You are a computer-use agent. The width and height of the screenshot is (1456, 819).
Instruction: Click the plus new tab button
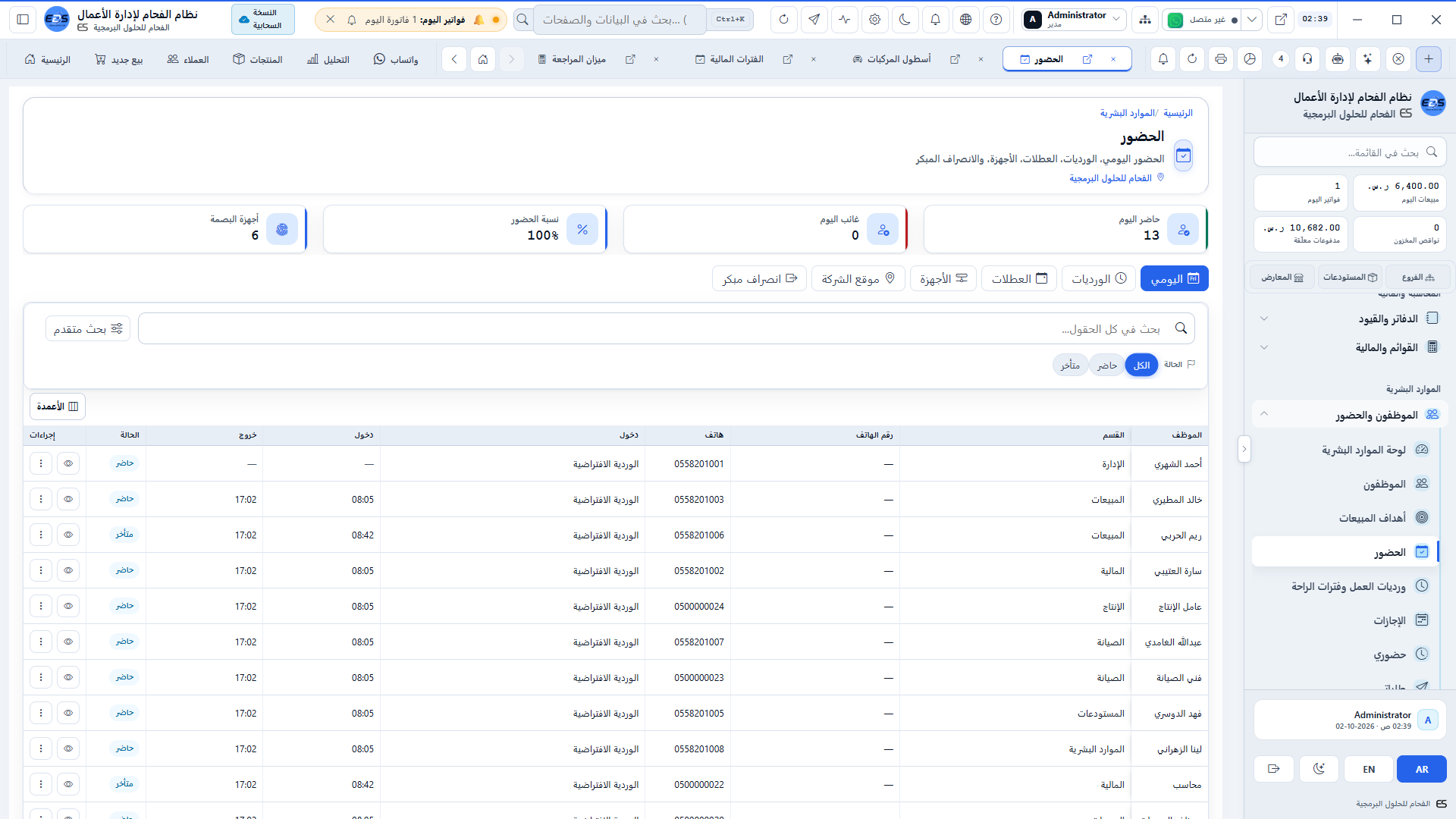point(1429,59)
